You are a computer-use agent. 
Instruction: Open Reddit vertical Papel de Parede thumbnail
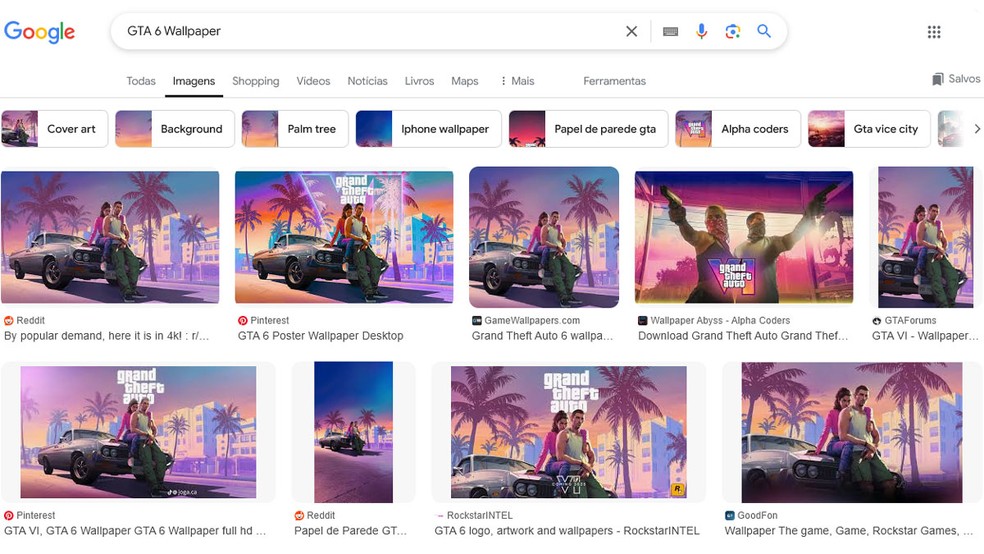click(353, 432)
